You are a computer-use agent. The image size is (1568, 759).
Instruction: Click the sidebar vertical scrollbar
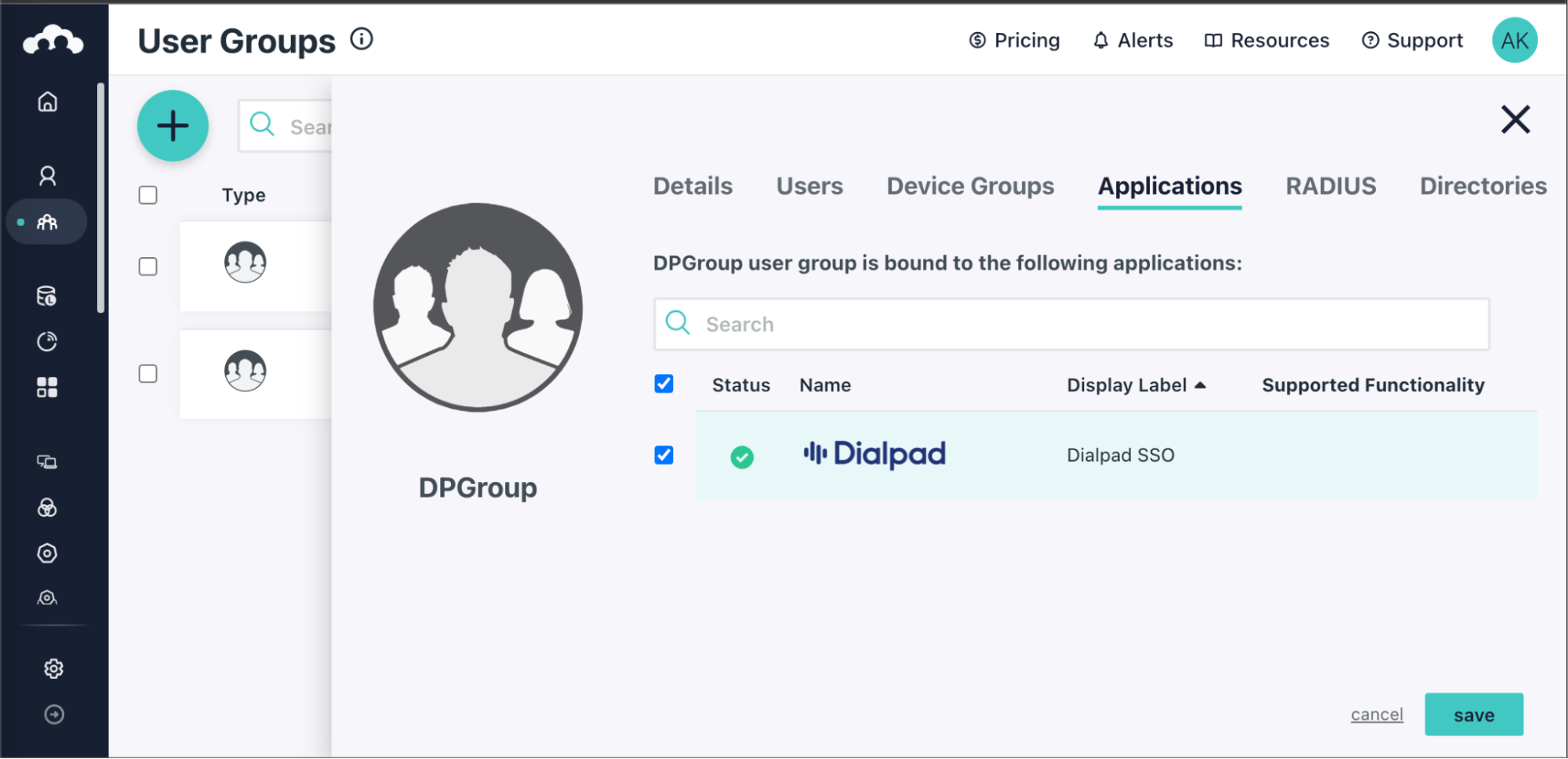tap(100, 198)
